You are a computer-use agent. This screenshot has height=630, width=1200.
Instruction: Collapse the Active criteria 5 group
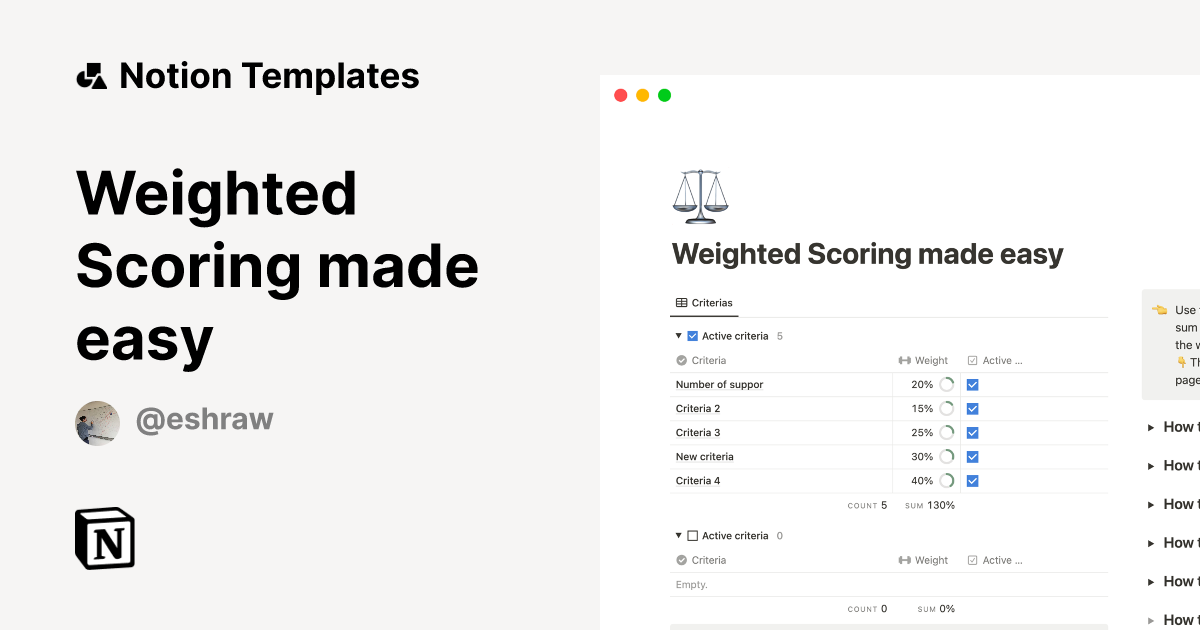[x=679, y=336]
